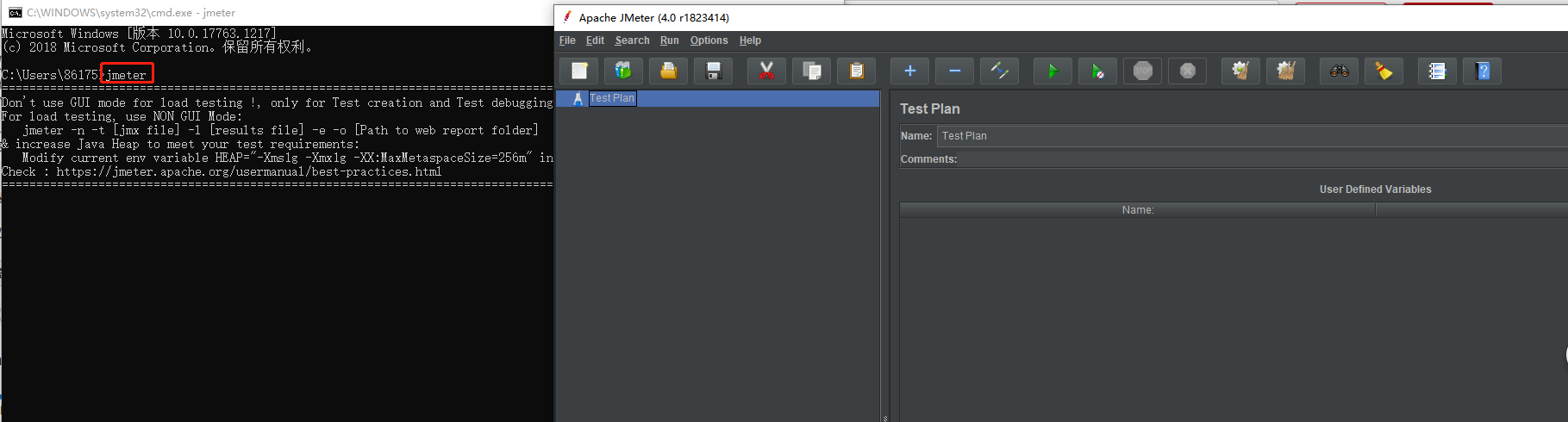This screenshot has height=422, width=1568.
Task: Save the test plan with floppy disk icon
Action: pyautogui.click(x=713, y=71)
